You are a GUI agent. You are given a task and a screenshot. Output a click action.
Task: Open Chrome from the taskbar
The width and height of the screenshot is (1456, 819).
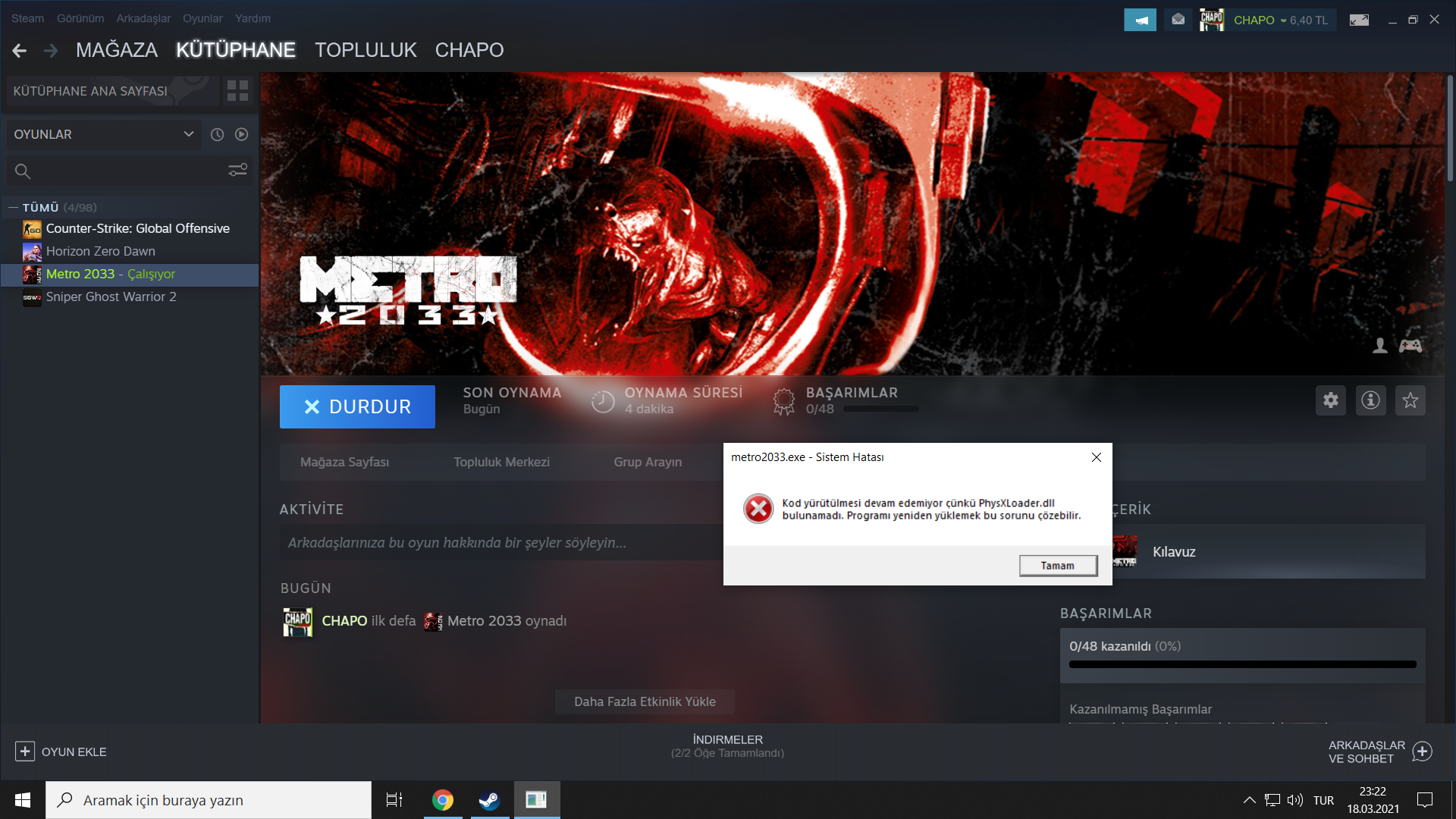(442, 800)
